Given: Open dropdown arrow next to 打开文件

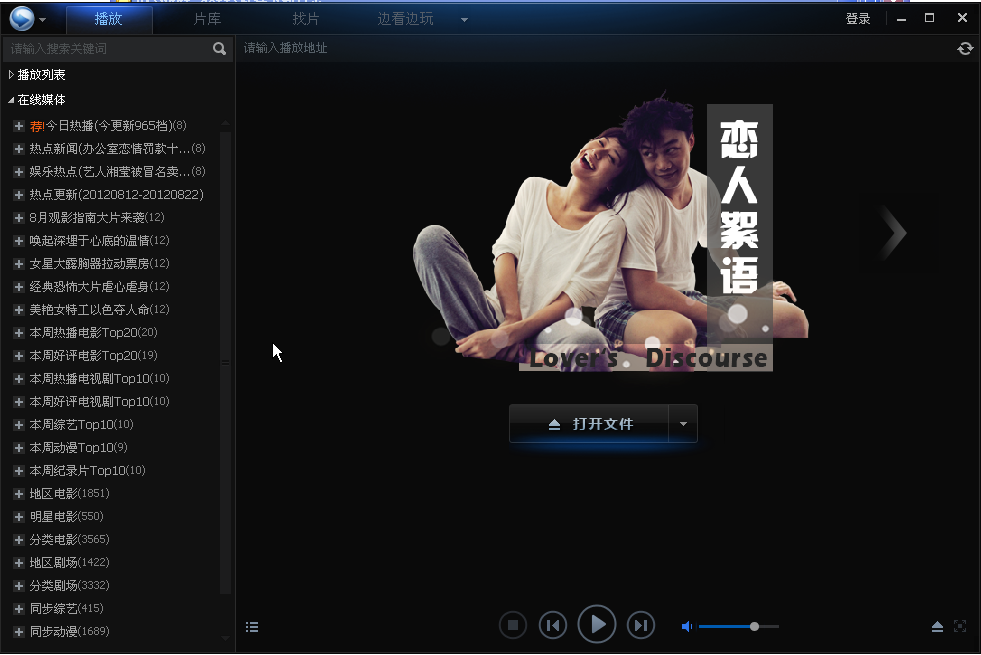Looking at the screenshot, I should [x=683, y=424].
